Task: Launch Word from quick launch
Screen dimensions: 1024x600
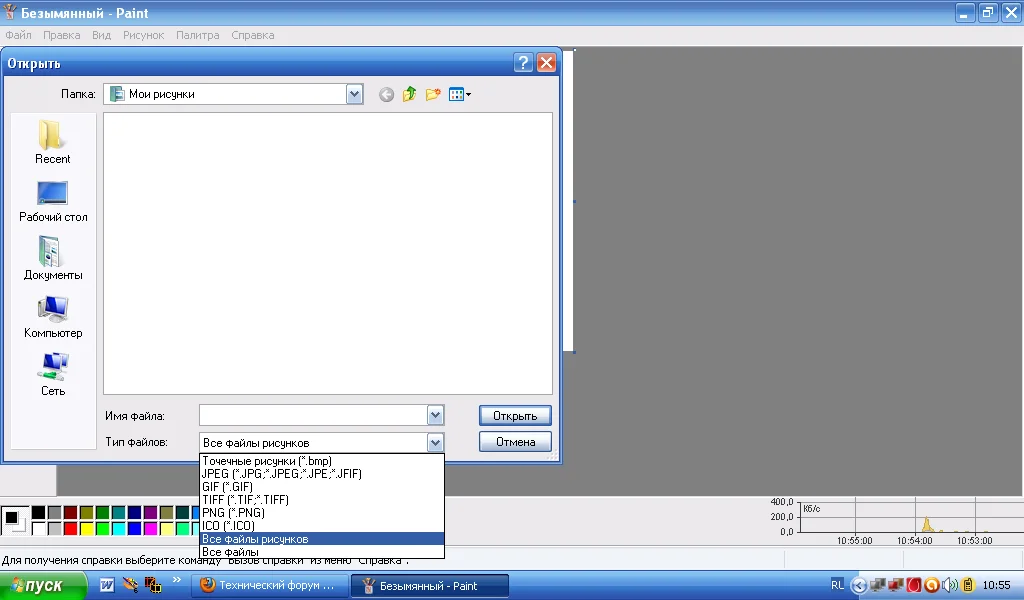Action: click(x=107, y=586)
